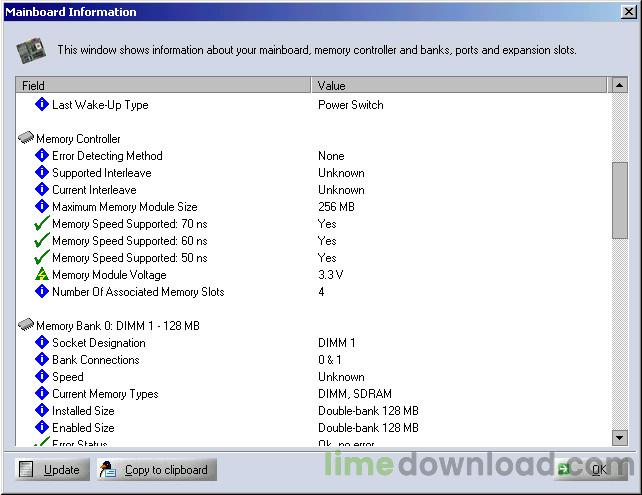Click the scrollbar down arrow
This screenshot has width=642, height=495.
click(620, 438)
